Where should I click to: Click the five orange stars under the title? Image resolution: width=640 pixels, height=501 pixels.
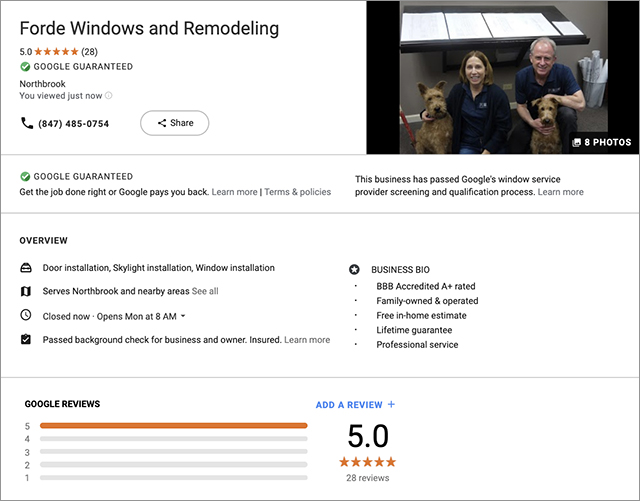point(56,51)
